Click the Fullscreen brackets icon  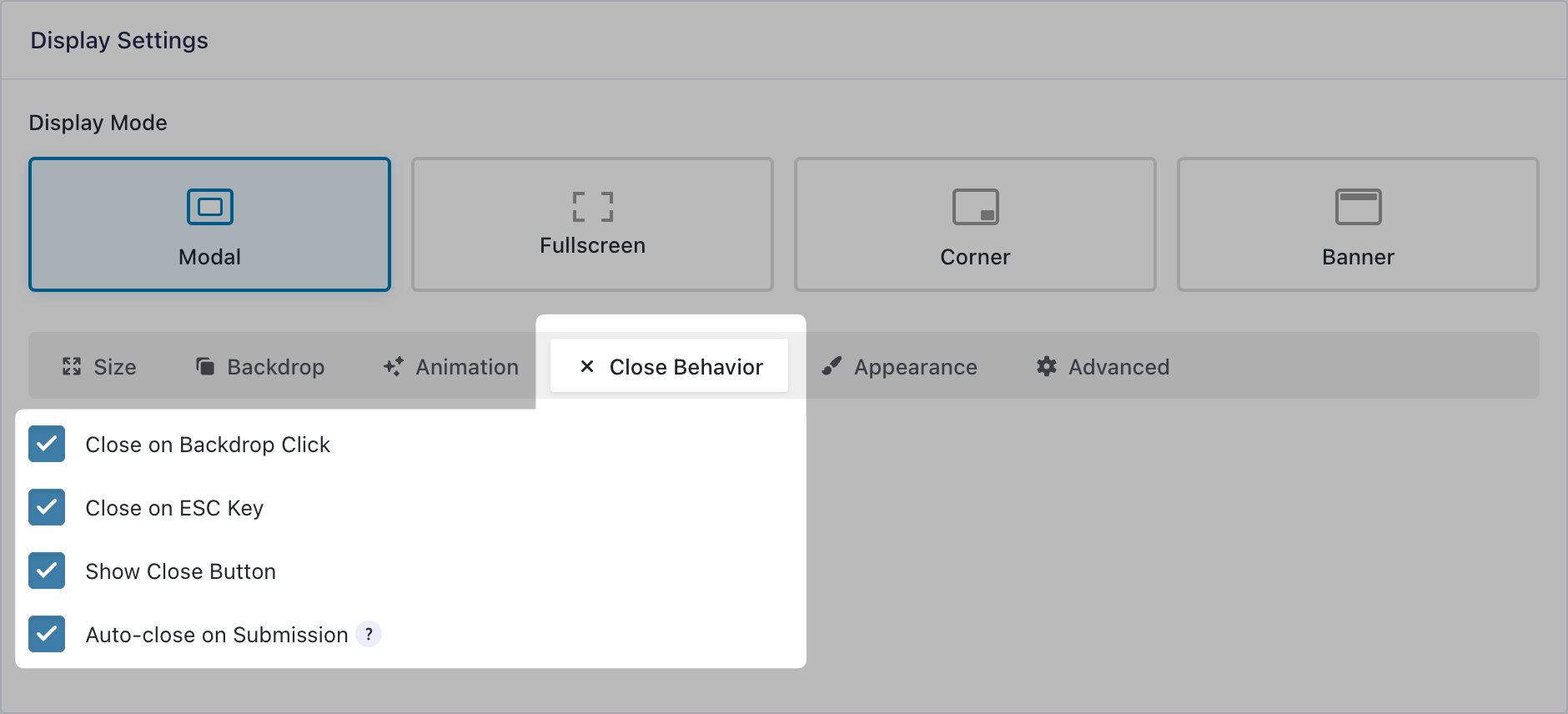tap(592, 207)
